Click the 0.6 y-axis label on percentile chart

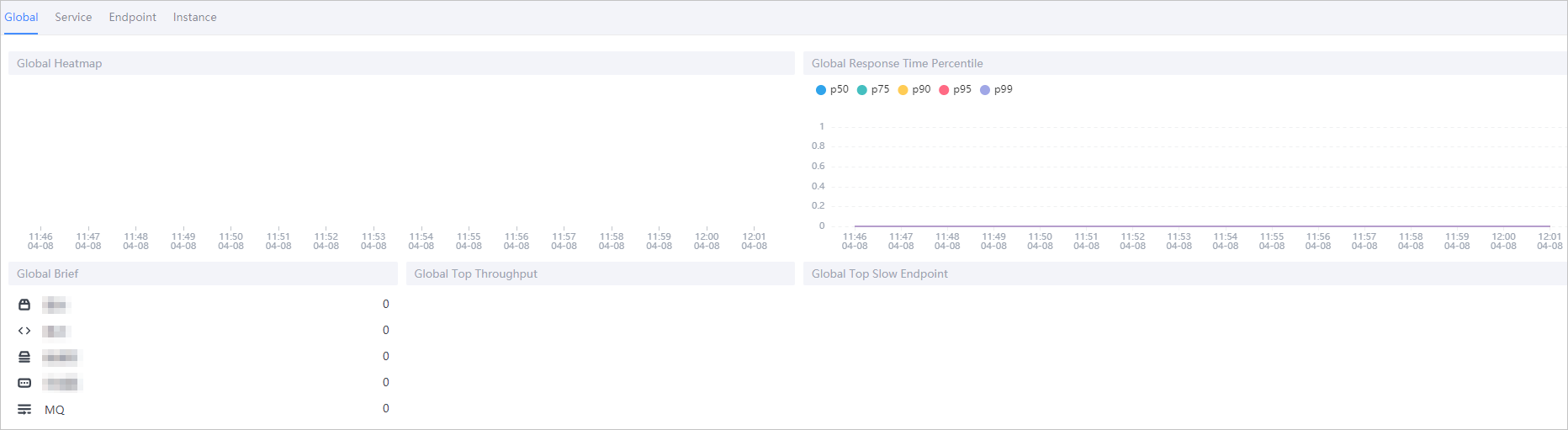click(x=818, y=166)
